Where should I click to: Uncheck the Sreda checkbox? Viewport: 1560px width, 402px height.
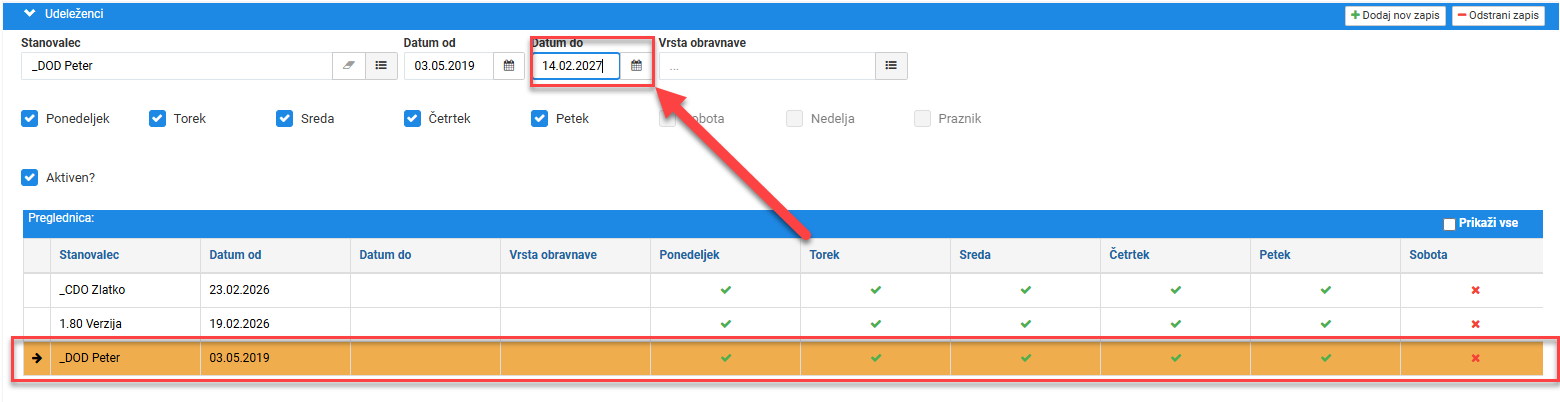(x=285, y=118)
